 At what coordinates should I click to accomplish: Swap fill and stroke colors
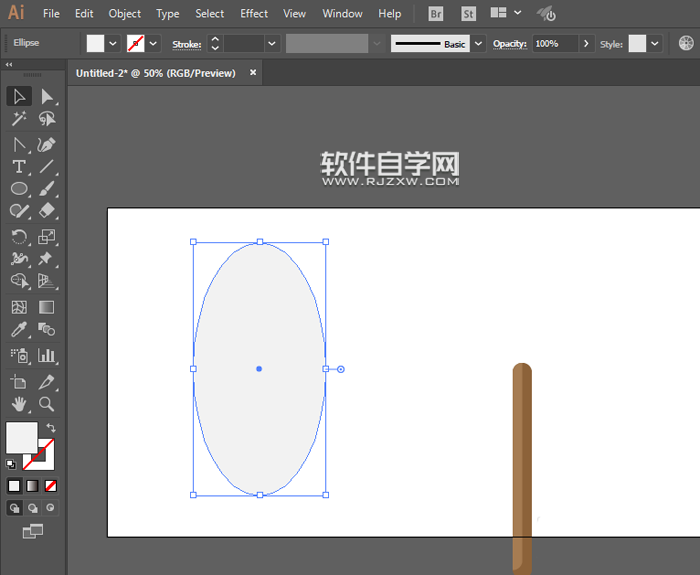click(x=50, y=428)
